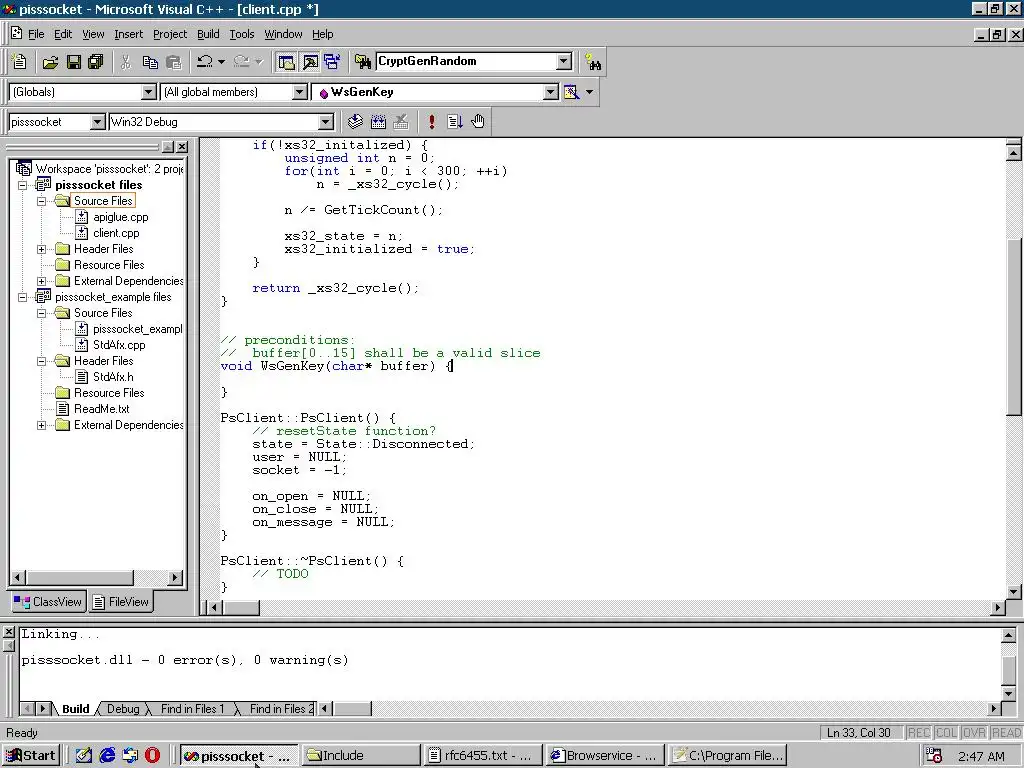
Task: Launch Opera from the quick launch bar
Action: pyautogui.click(x=152, y=756)
